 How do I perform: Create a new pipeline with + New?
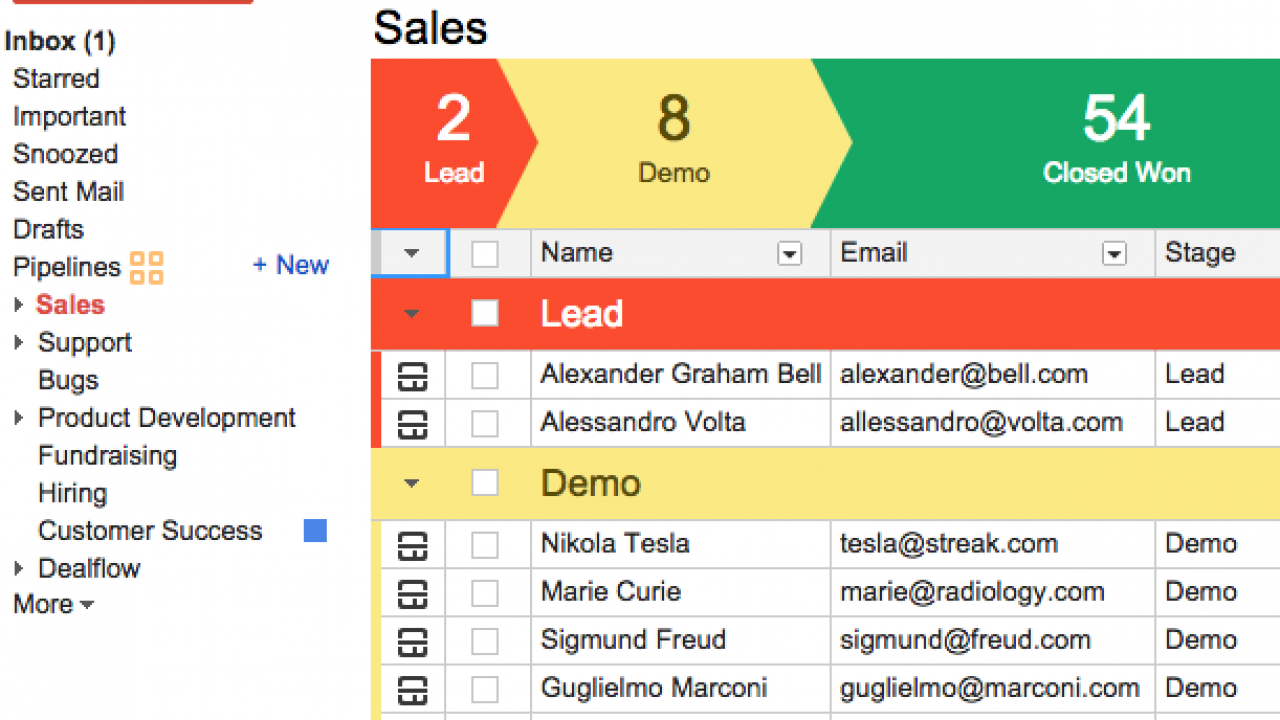tap(290, 265)
